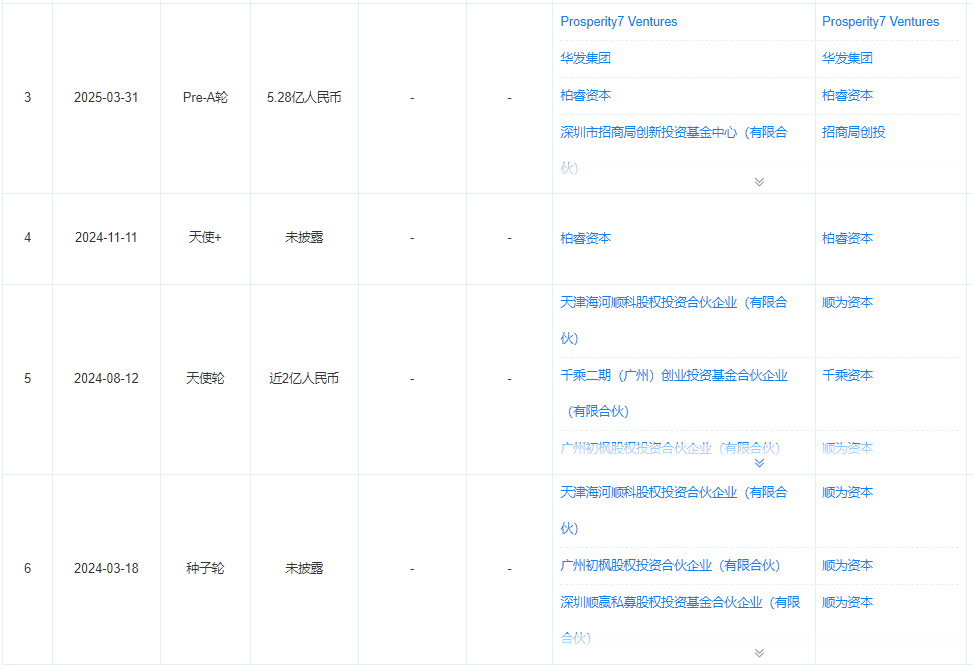Viewport: 973px width, 671px height.
Task: Select the 未披露 amount cell in row 6
Action: point(303,567)
